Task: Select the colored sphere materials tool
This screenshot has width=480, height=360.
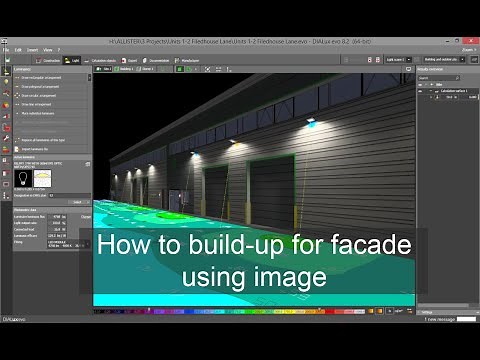Action: pos(6,105)
